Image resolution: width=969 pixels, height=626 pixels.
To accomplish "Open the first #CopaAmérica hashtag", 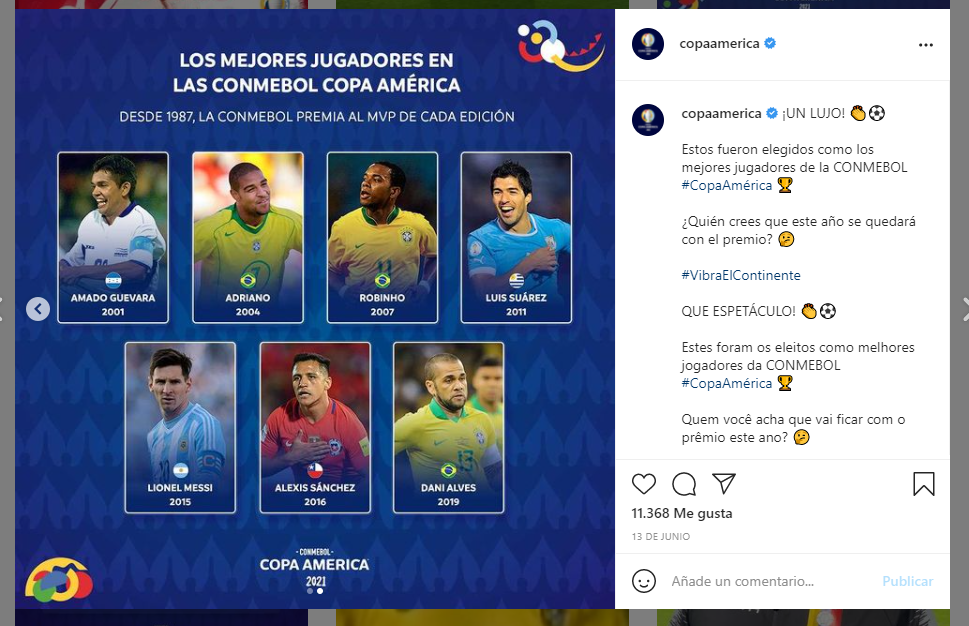I will (727, 185).
